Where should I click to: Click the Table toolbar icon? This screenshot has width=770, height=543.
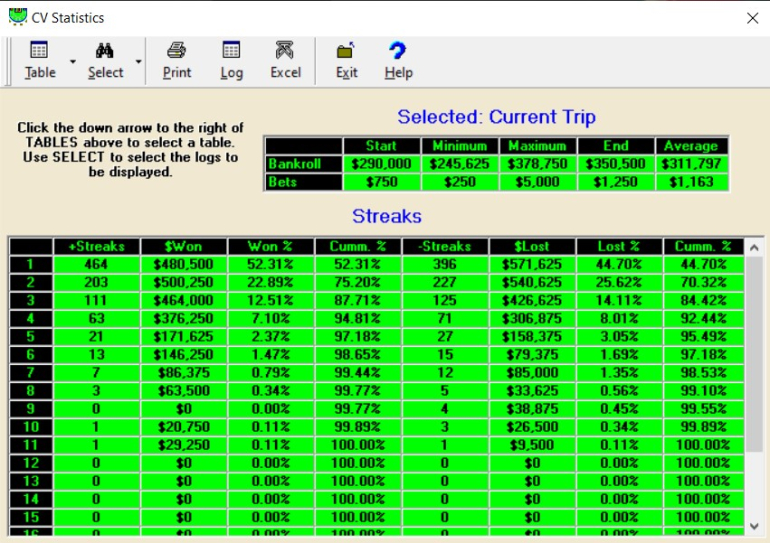(x=40, y=51)
